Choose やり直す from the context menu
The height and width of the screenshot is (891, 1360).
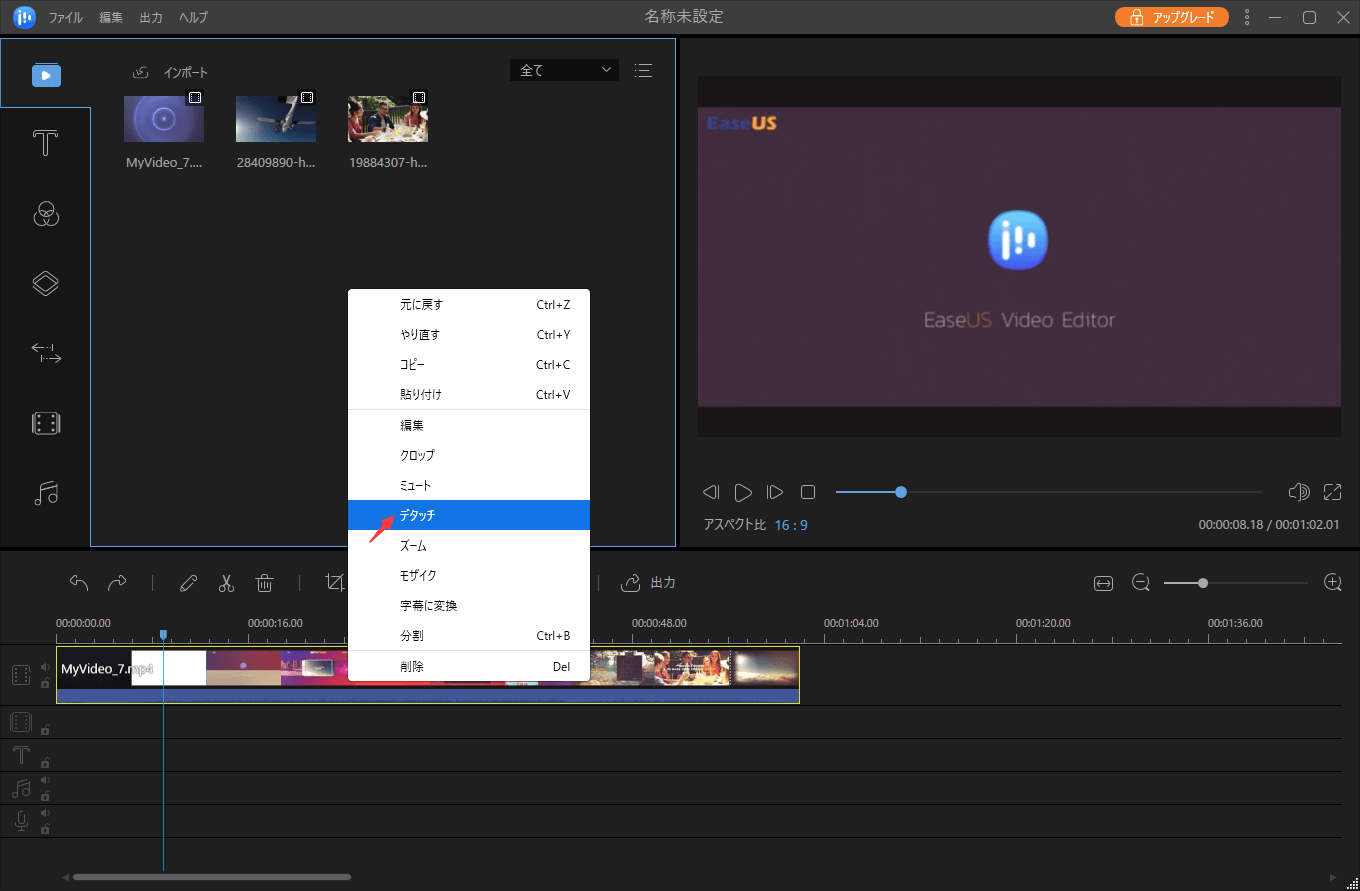coord(469,335)
